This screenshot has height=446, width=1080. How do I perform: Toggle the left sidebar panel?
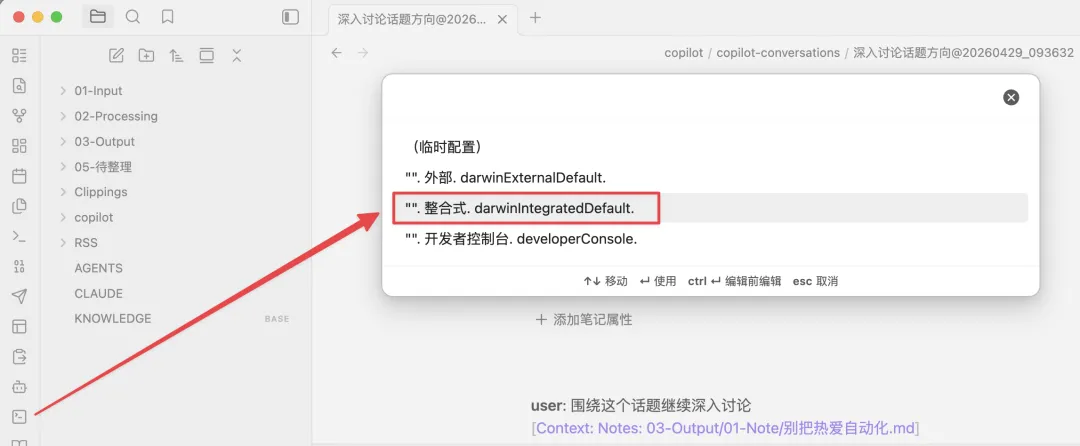(x=290, y=17)
